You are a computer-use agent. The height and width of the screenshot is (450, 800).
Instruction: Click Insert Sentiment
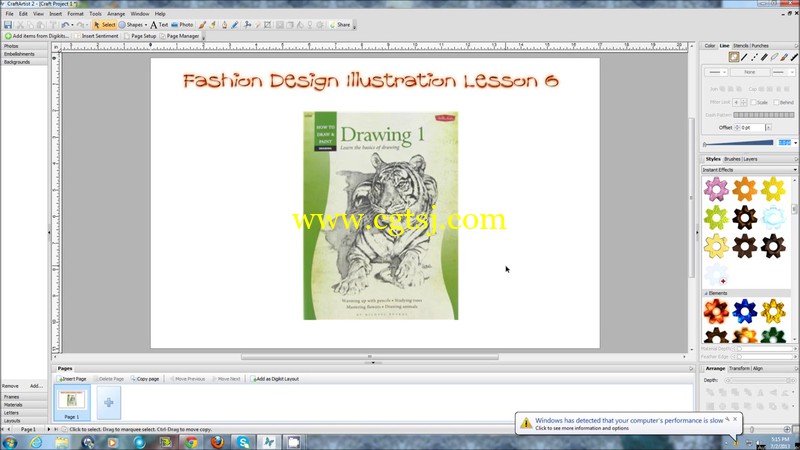click(96, 36)
